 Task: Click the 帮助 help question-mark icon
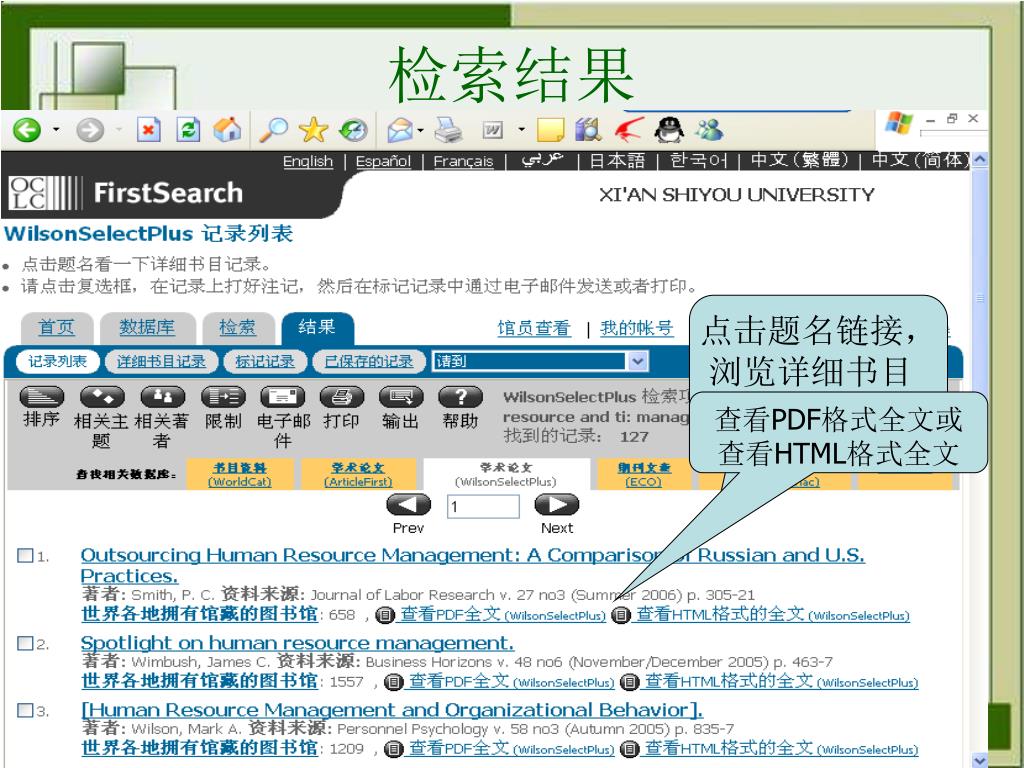(460, 396)
